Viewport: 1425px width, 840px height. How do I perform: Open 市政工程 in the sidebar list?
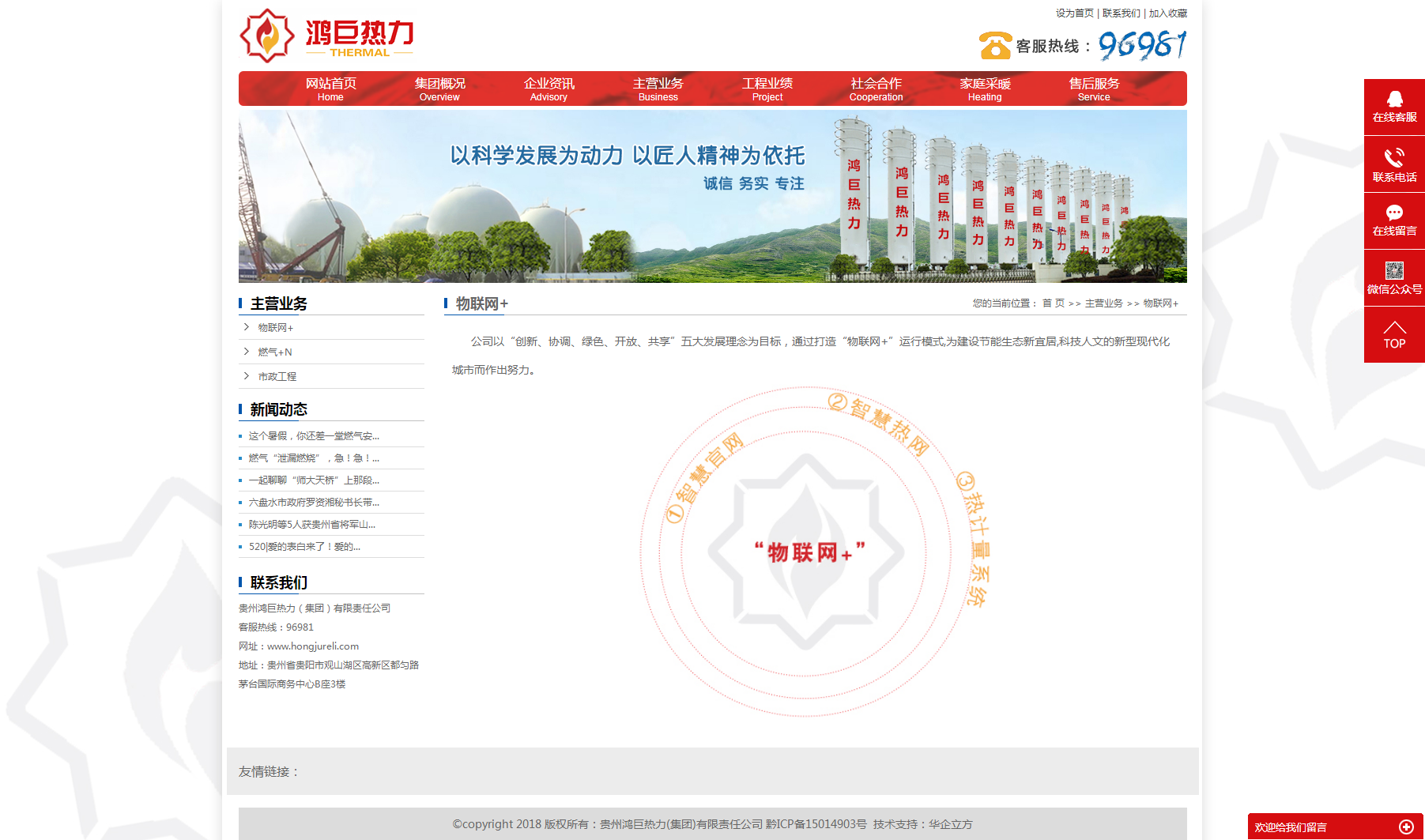[277, 377]
